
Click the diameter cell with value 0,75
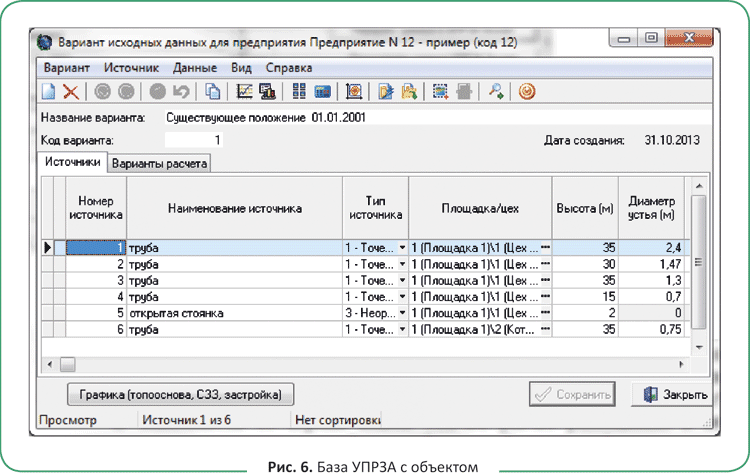(x=651, y=329)
